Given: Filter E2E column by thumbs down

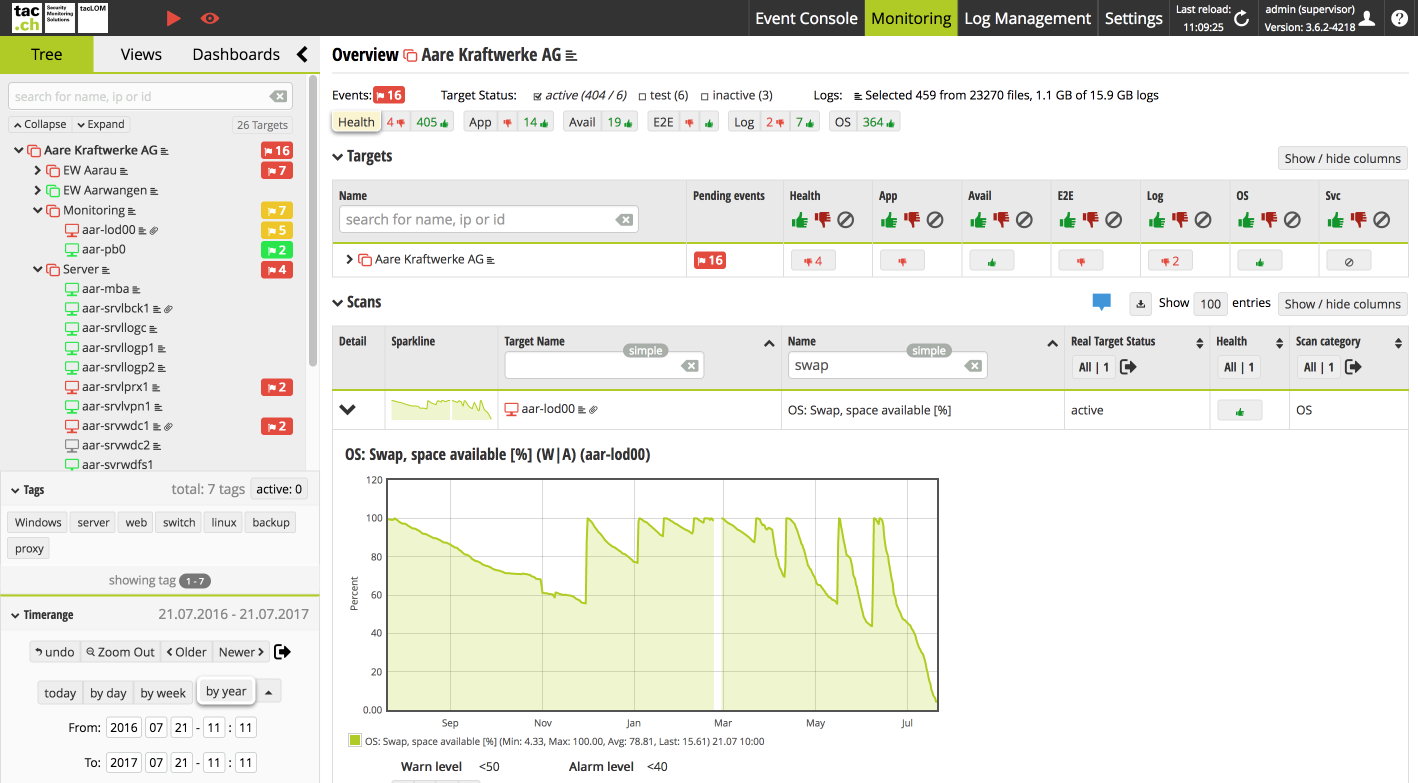Looking at the screenshot, I should (x=1090, y=219).
